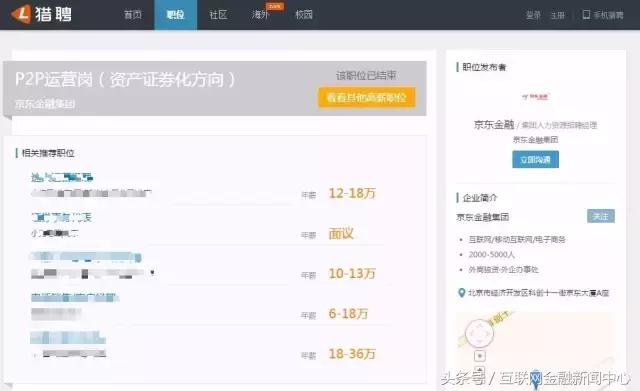This screenshot has height=391, width=640.
Task: Select the 职位 tab
Action: pyautogui.click(x=176, y=15)
